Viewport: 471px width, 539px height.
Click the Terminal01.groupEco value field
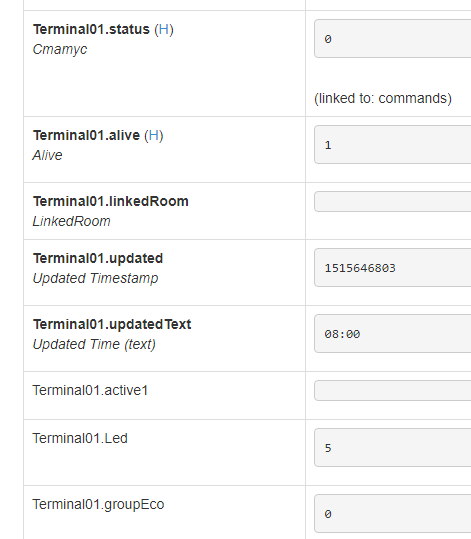(393, 514)
